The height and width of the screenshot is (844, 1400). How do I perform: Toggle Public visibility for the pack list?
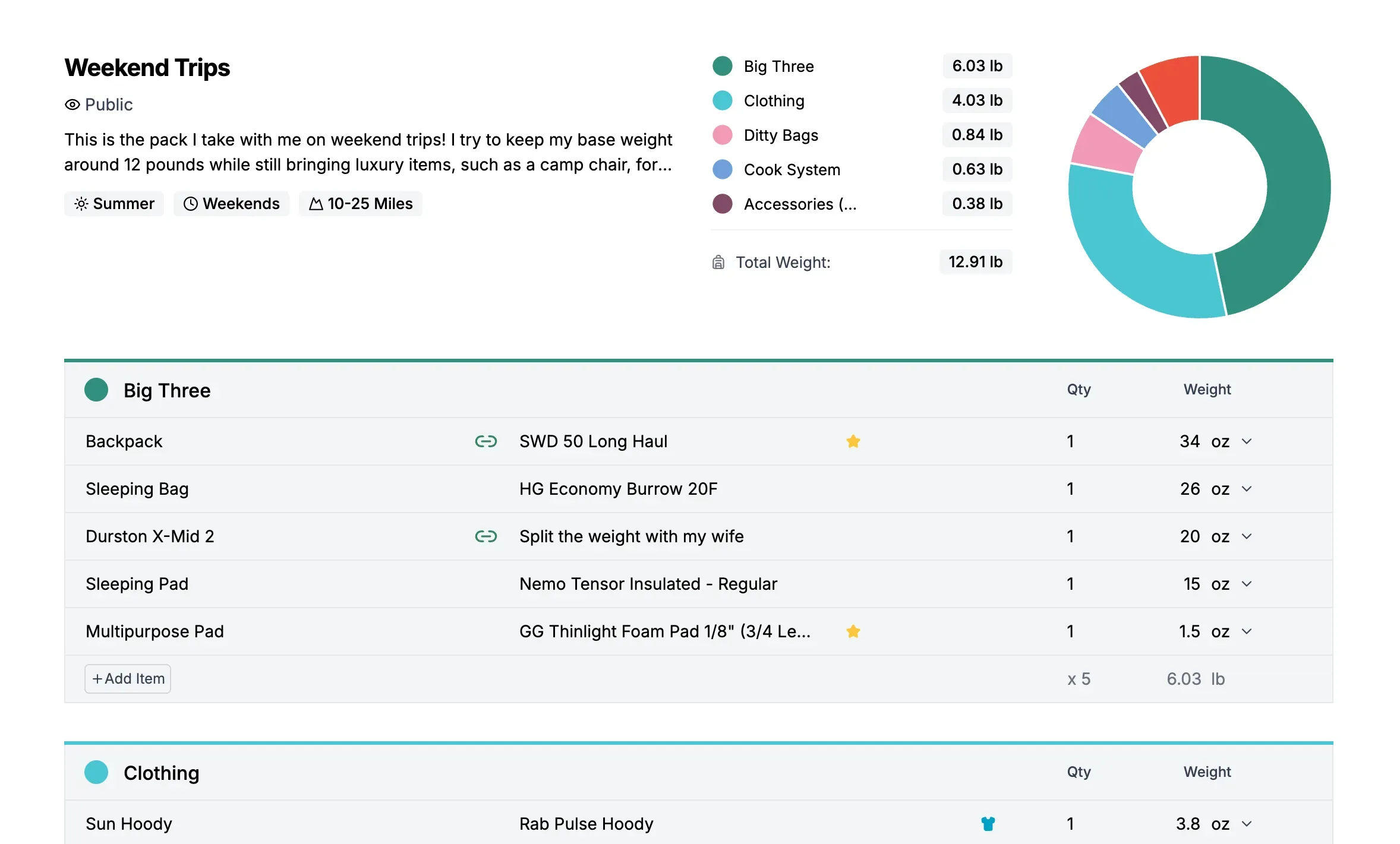tap(109, 105)
